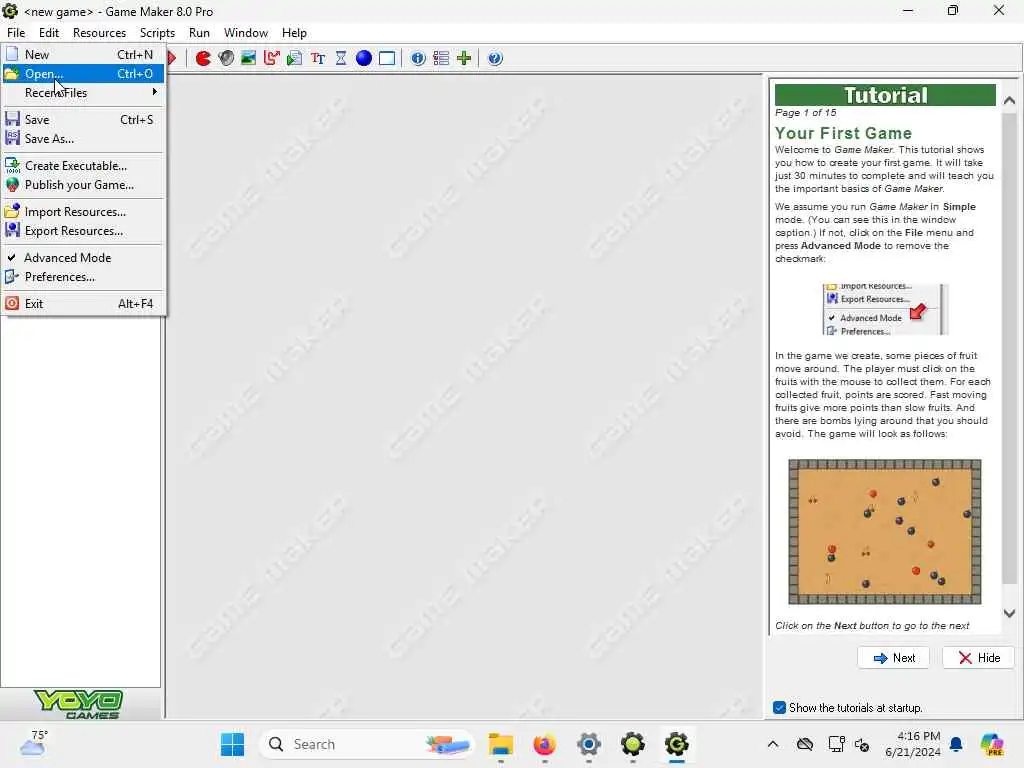Choose Open... in the File menu

pyautogui.click(x=83, y=74)
